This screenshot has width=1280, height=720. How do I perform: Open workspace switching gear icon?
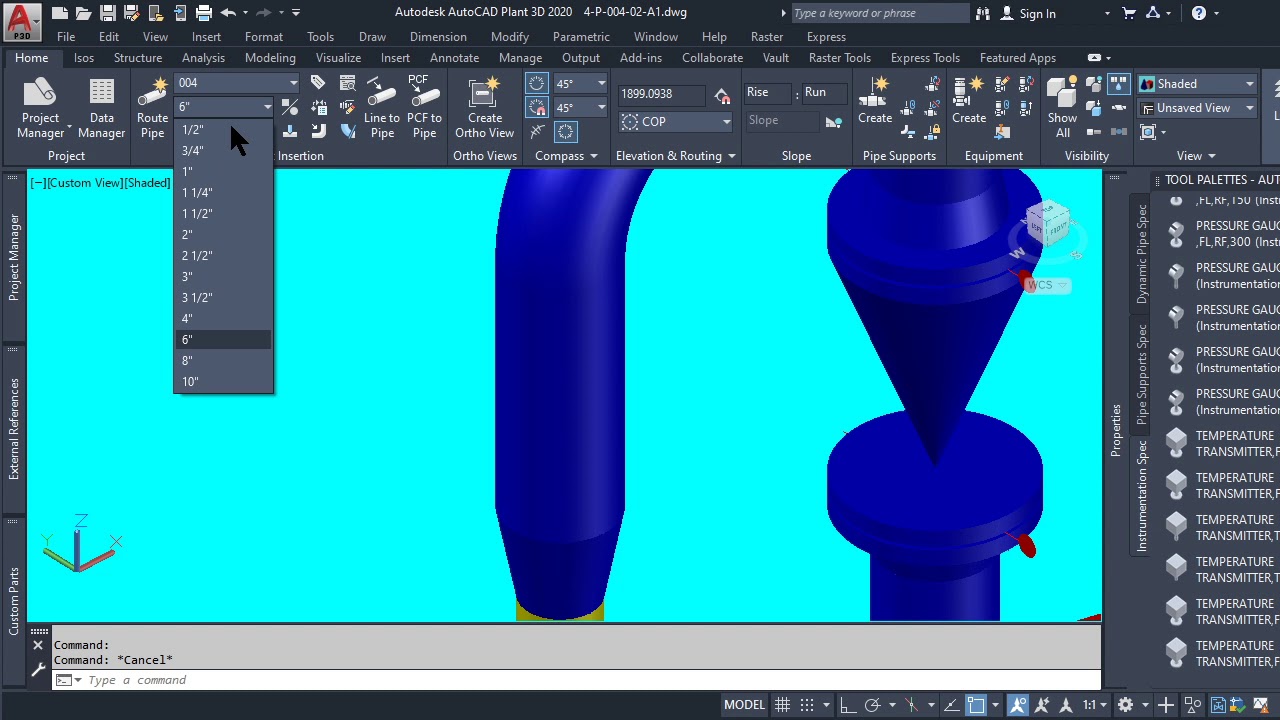tap(1125, 705)
